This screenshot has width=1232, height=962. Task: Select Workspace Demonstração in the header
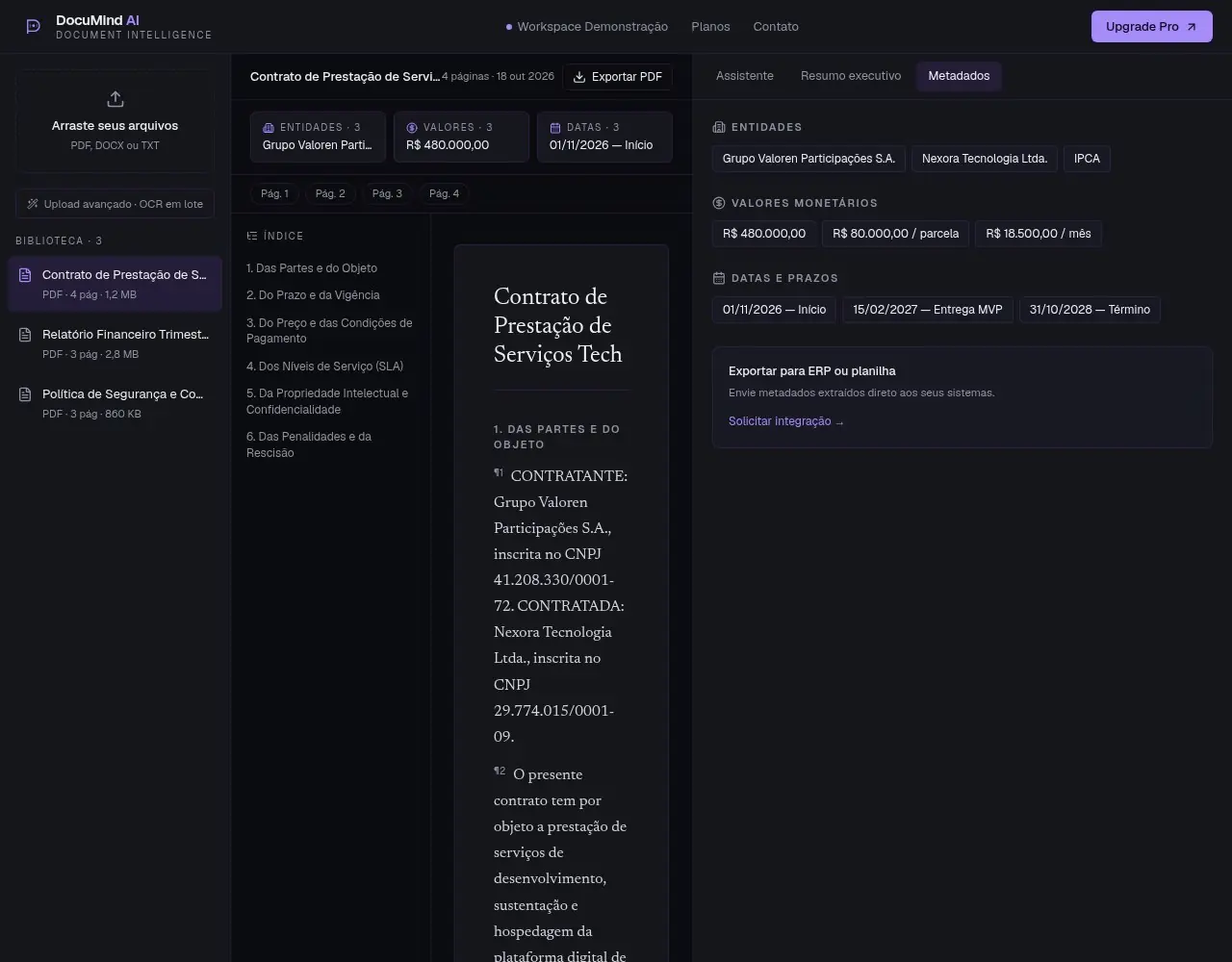(587, 27)
